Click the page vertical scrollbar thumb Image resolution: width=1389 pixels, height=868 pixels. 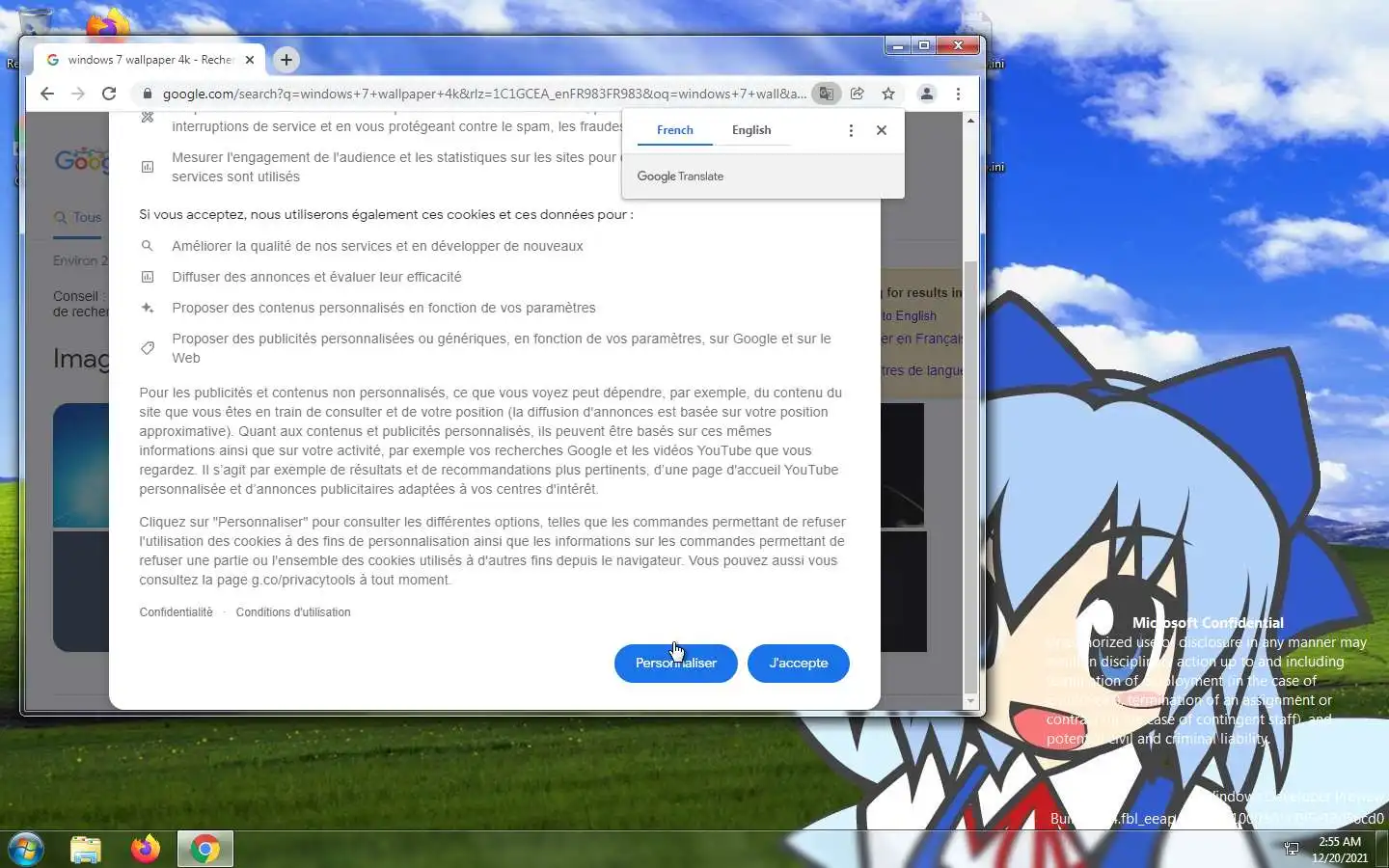[970, 477]
